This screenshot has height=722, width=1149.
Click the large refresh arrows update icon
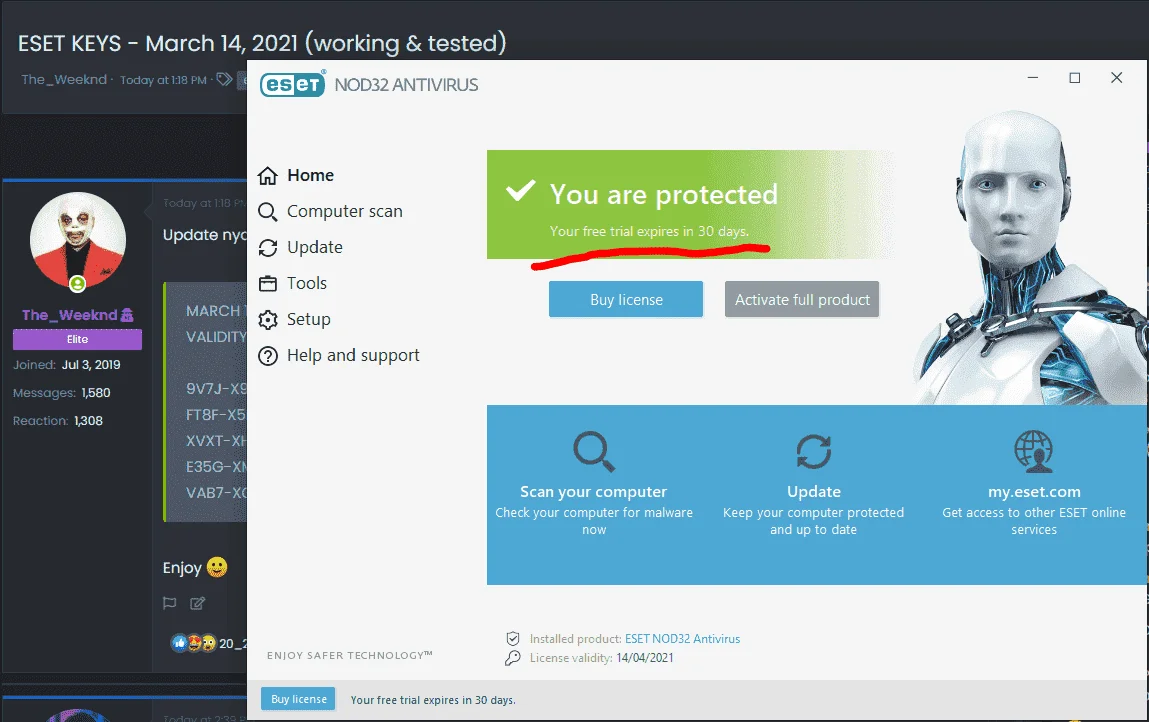pos(813,452)
